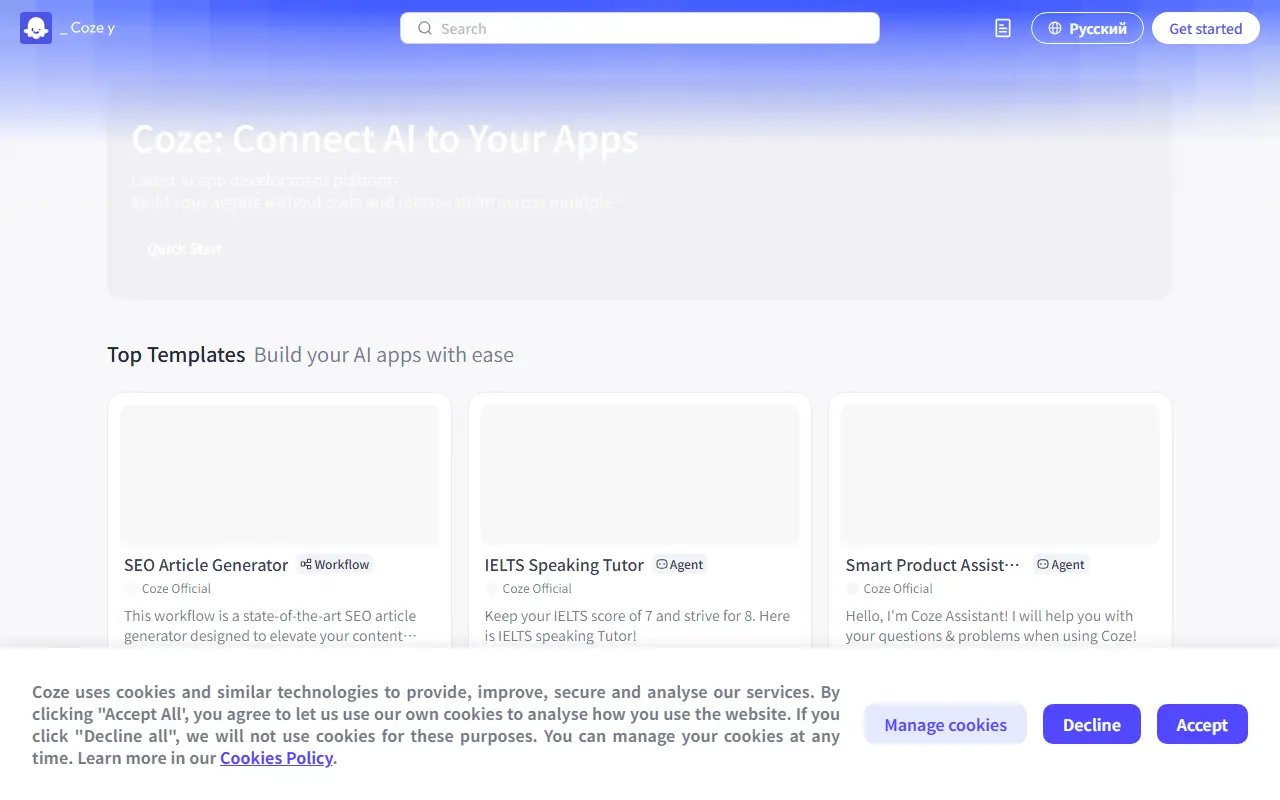
Task: Open the Русский language selector
Action: point(1087,28)
